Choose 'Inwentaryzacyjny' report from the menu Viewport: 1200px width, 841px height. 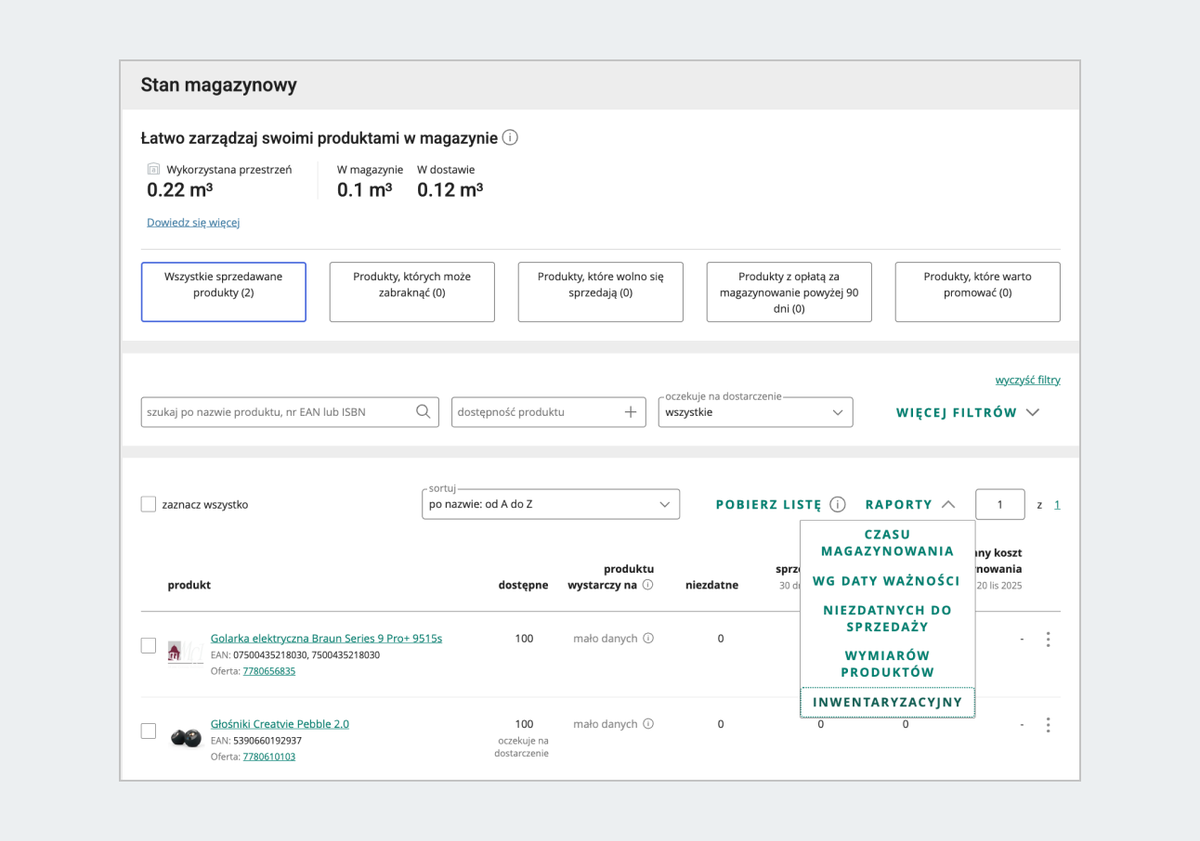coord(887,702)
